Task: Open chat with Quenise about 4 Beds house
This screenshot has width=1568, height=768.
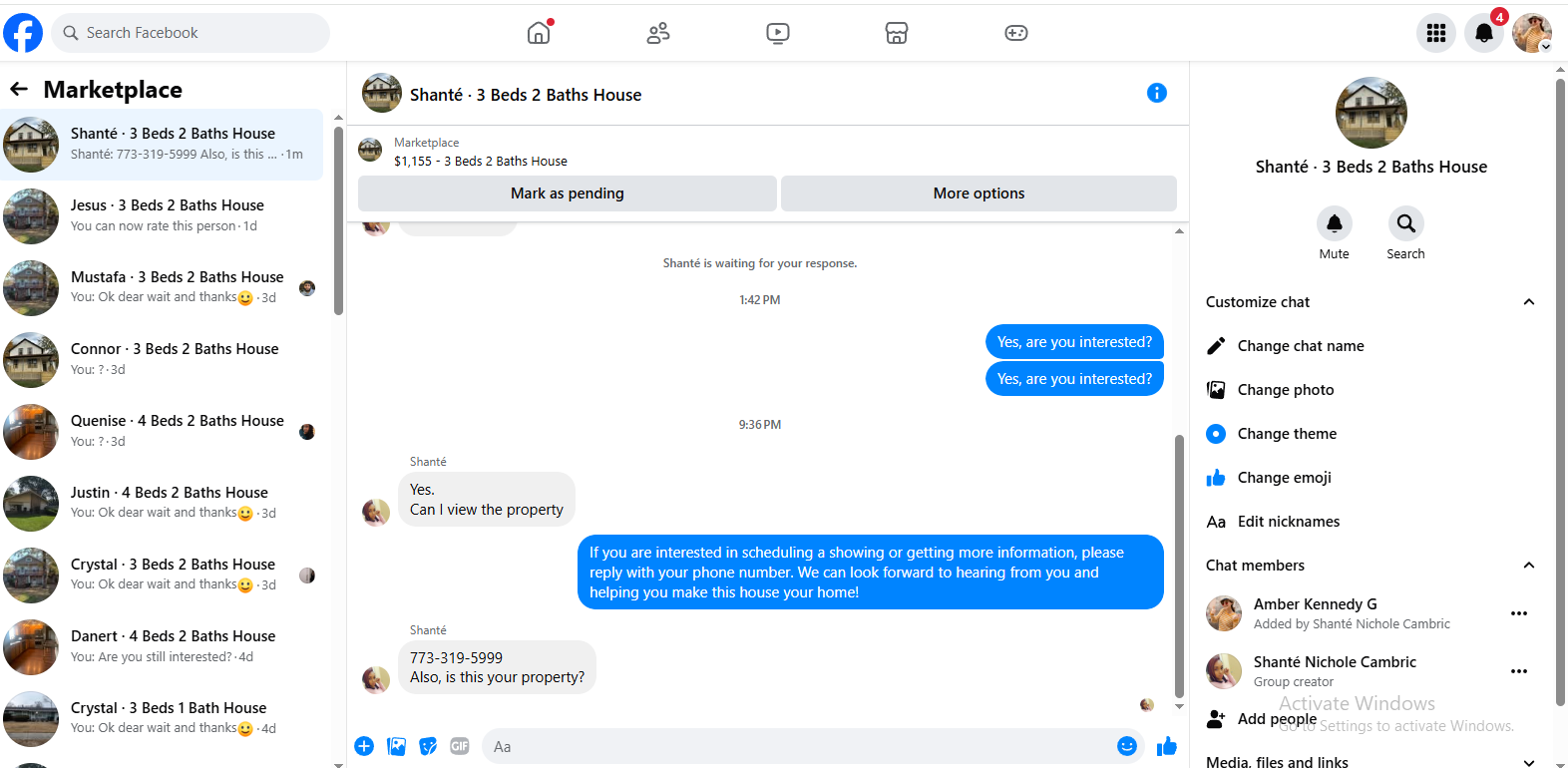Action: click(x=162, y=432)
